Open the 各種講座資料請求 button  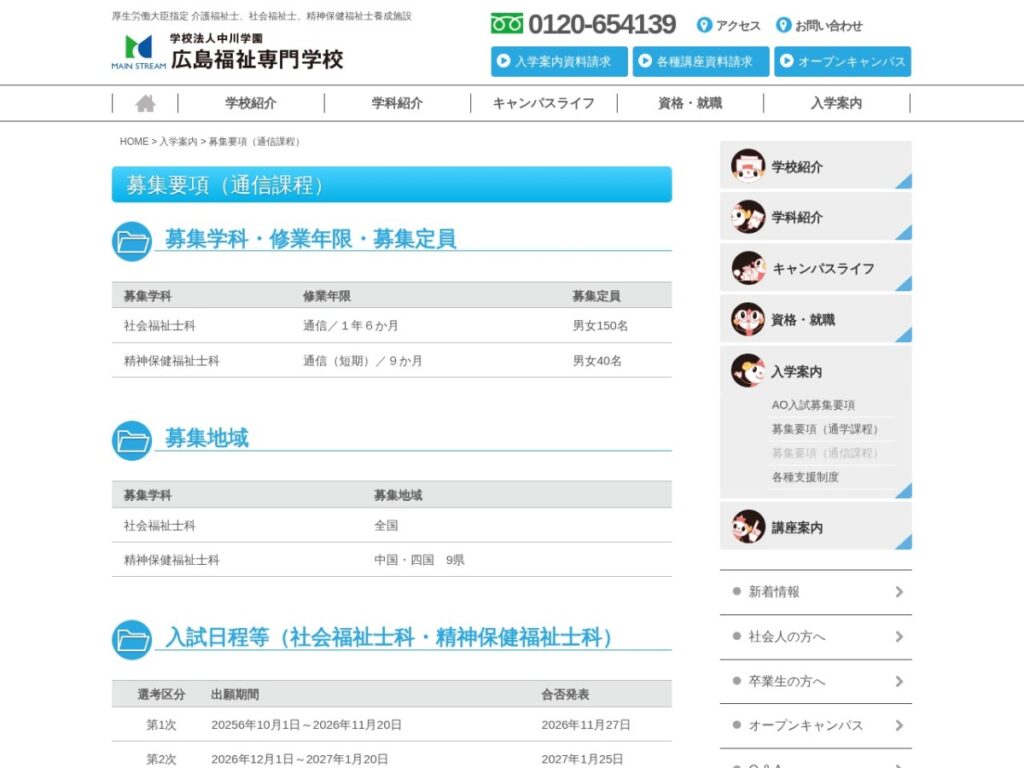(x=701, y=61)
